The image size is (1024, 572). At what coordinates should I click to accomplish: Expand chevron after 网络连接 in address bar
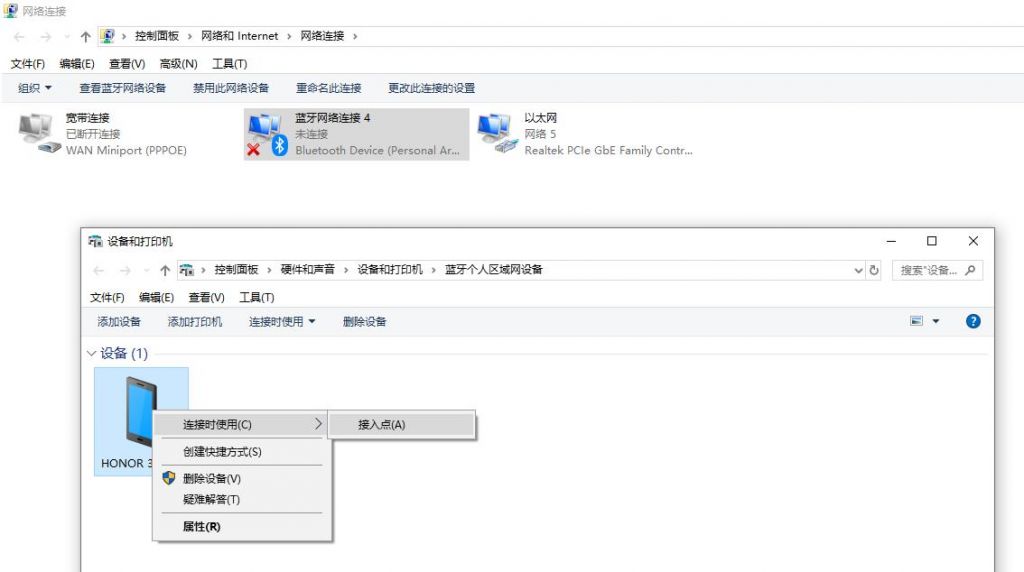coord(355,37)
